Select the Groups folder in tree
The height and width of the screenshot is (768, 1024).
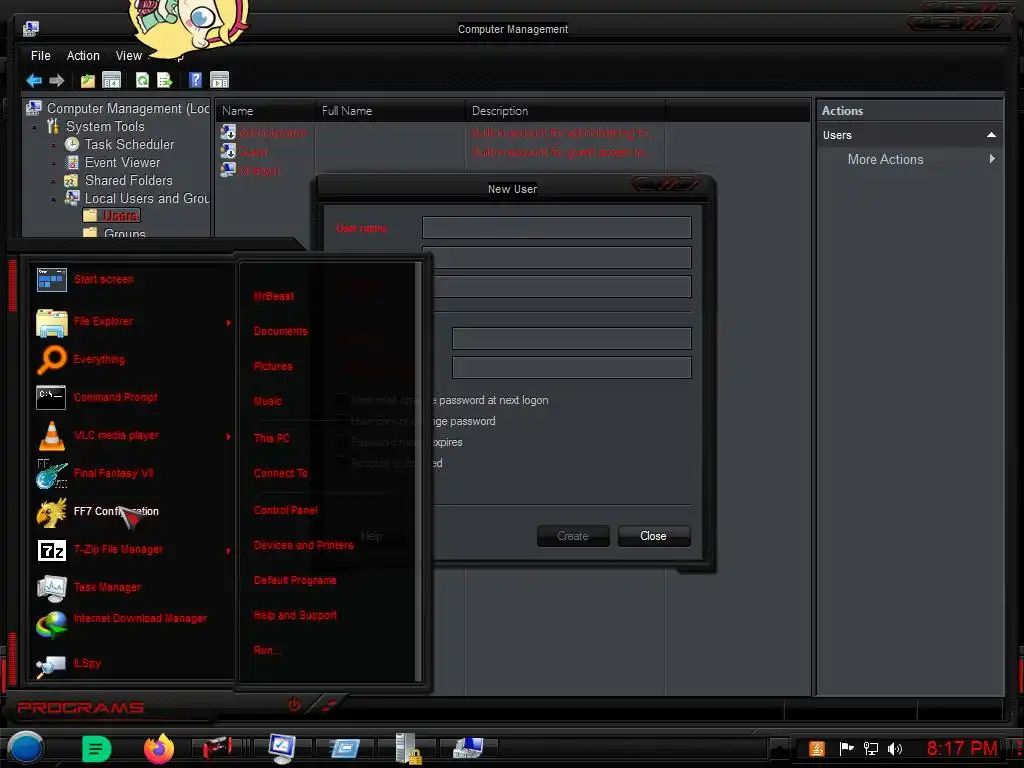124,233
